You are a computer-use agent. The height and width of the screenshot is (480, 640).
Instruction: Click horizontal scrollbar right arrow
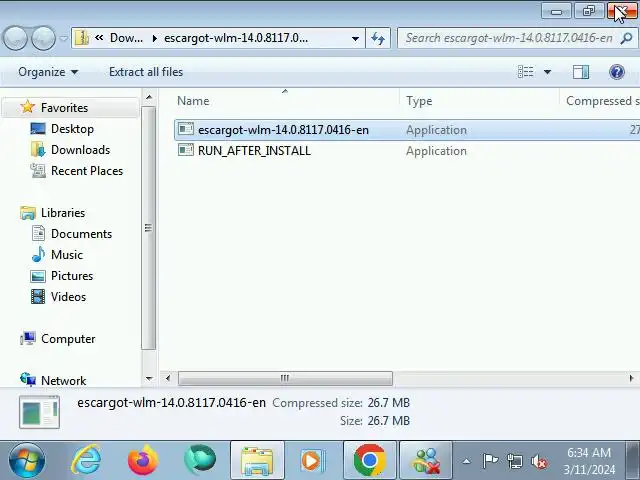pyautogui.click(x=631, y=378)
